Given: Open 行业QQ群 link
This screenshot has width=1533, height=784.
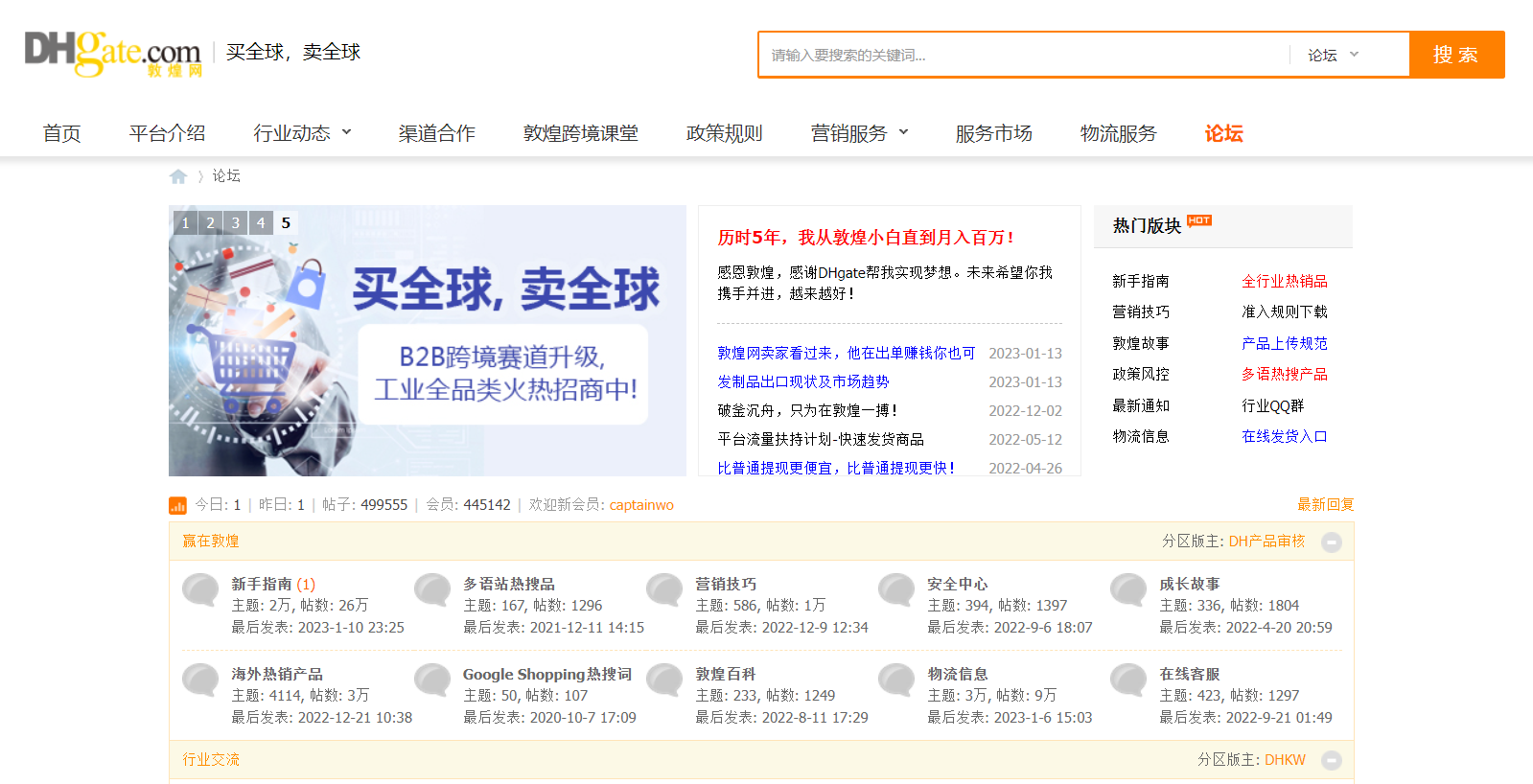Looking at the screenshot, I should (1272, 405).
